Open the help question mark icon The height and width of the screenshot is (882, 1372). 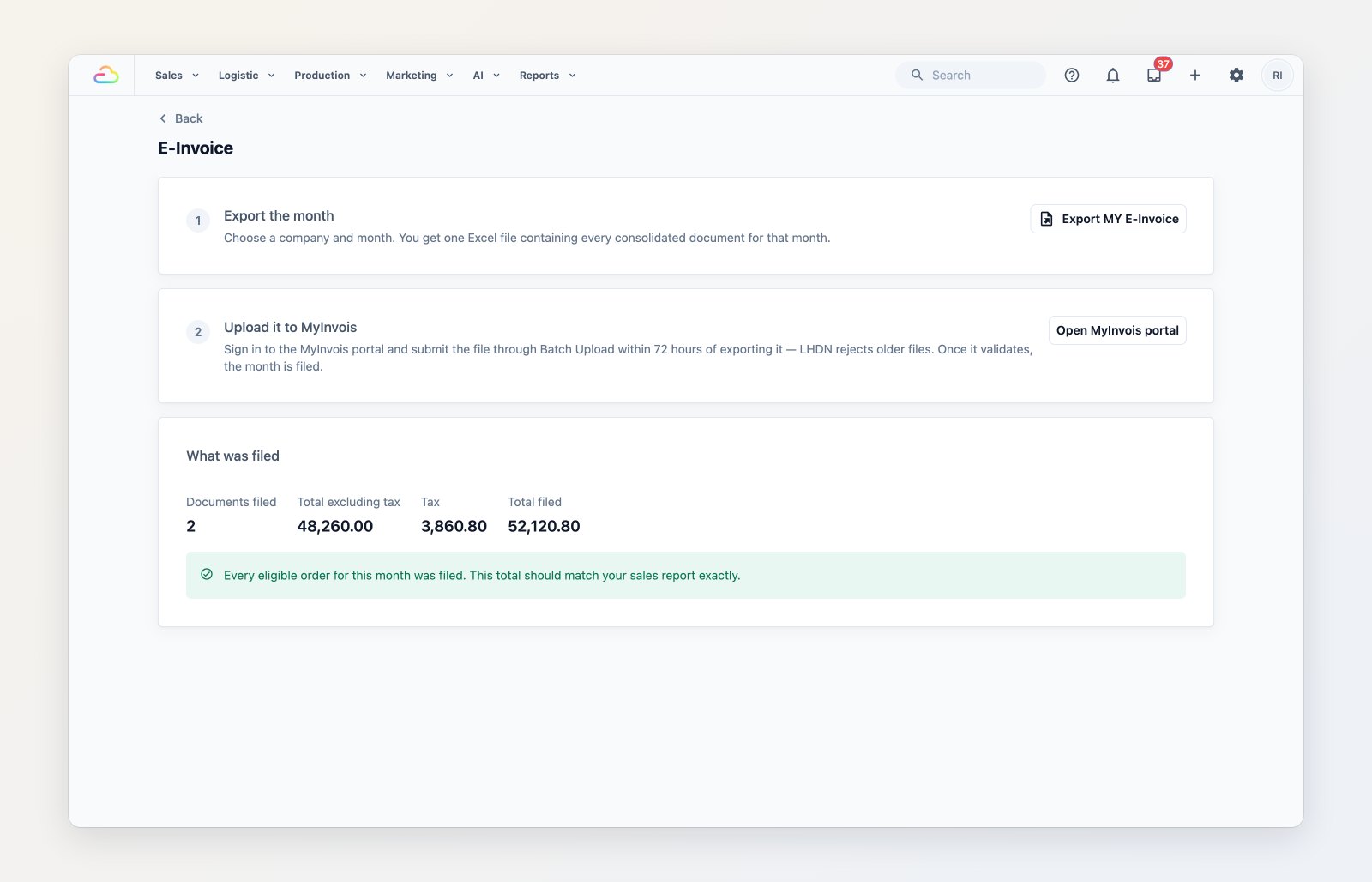(x=1072, y=76)
